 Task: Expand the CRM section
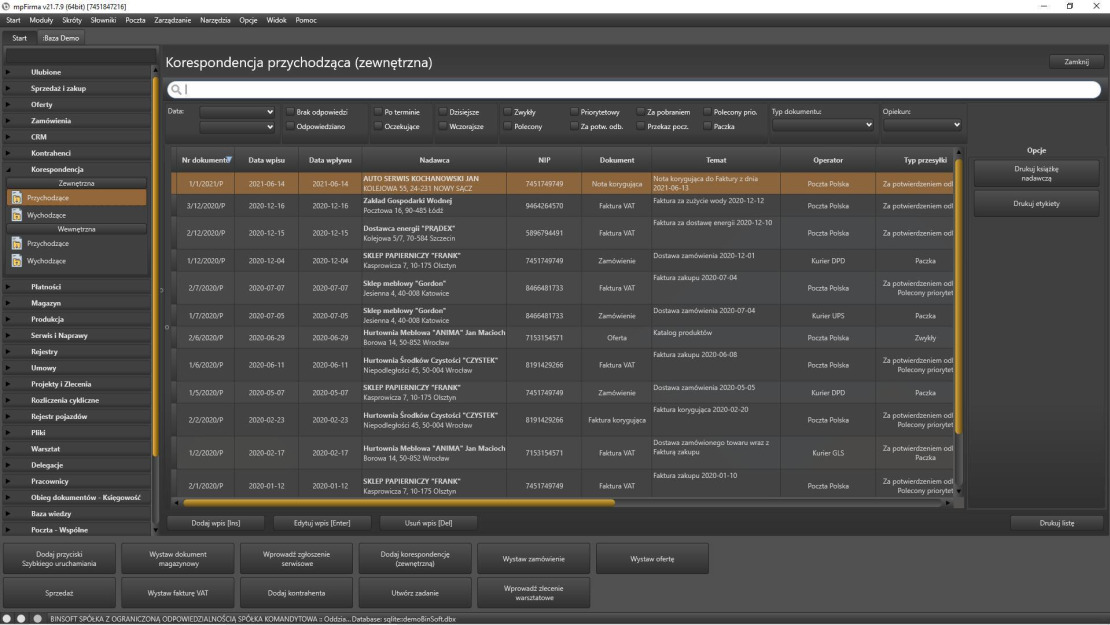[x=8, y=137]
